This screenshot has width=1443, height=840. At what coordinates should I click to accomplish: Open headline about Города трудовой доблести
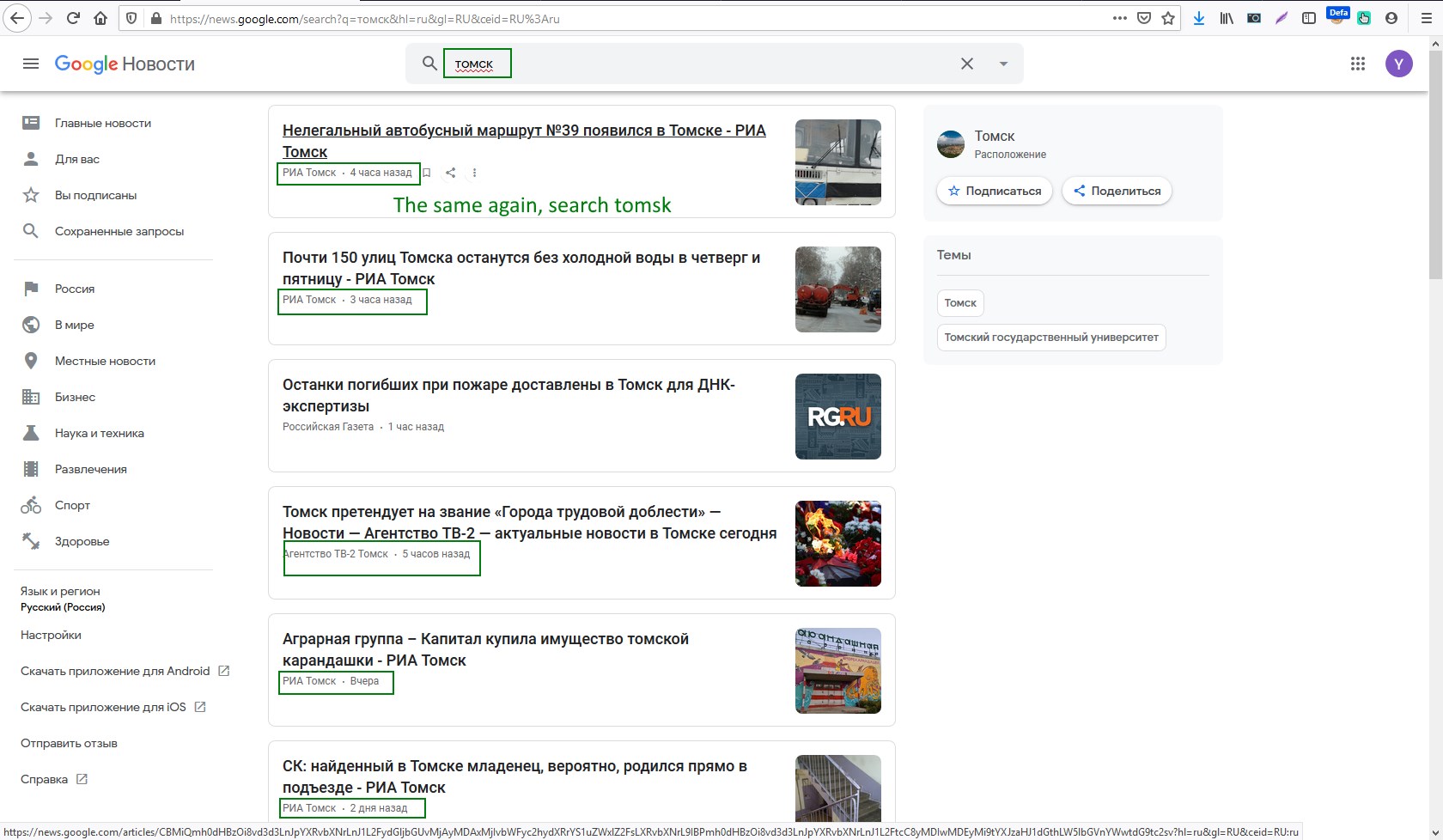click(x=529, y=522)
